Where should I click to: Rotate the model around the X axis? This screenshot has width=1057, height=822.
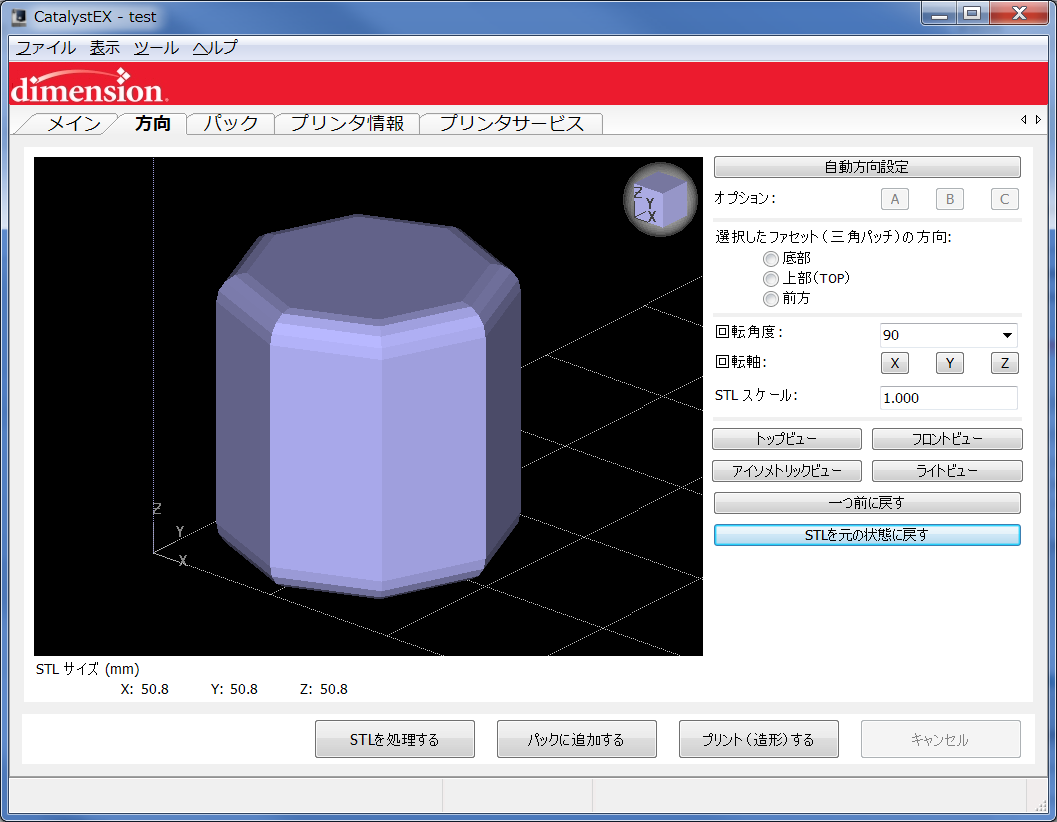pos(894,363)
